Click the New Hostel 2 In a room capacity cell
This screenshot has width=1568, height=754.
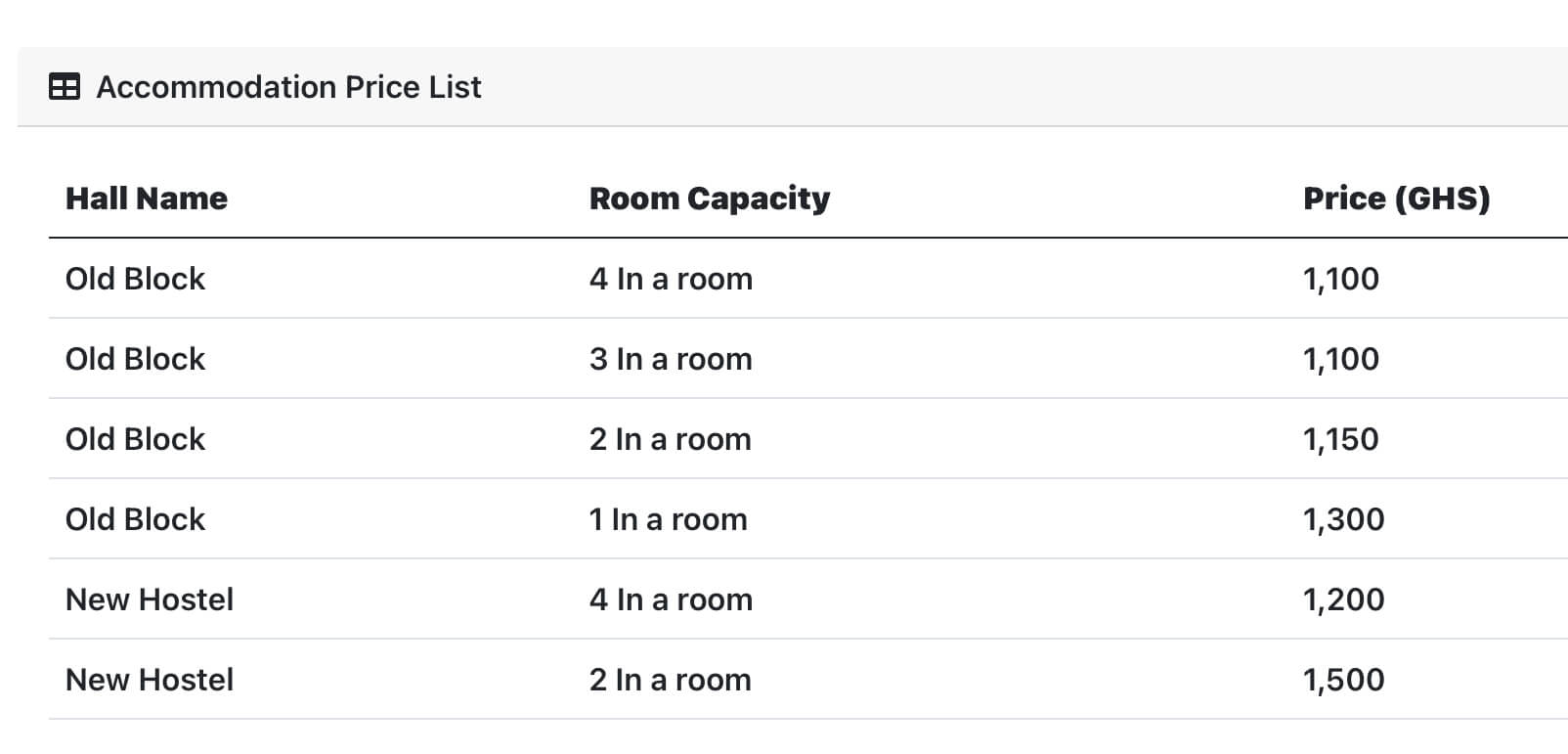point(671,680)
